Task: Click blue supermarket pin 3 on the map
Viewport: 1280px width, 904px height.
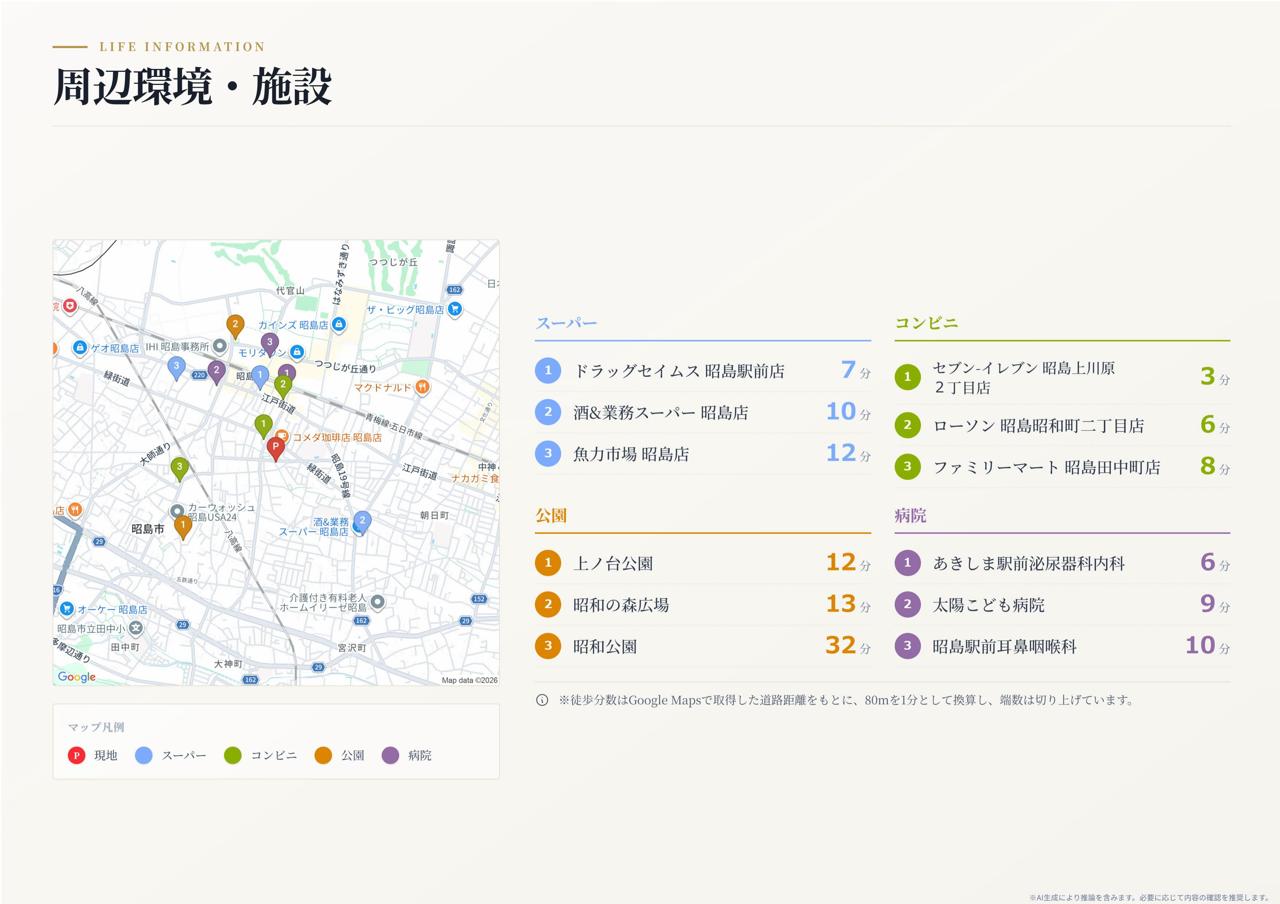Action: point(176,368)
